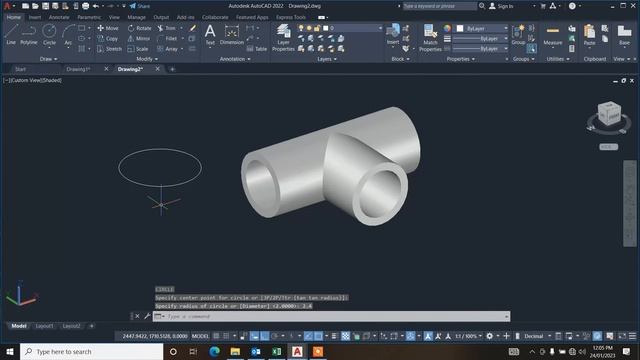Expand the Block panel
Viewport: 640px width, 360px height.
point(400,59)
